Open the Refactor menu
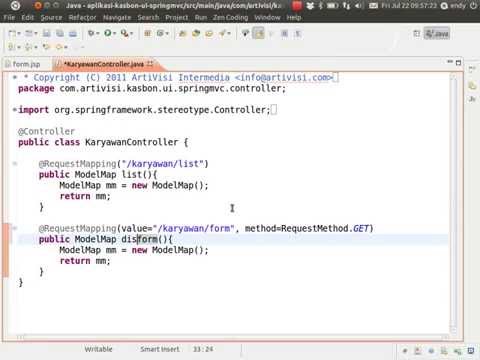Viewport: 480px width, 360px height. [x=82, y=17]
